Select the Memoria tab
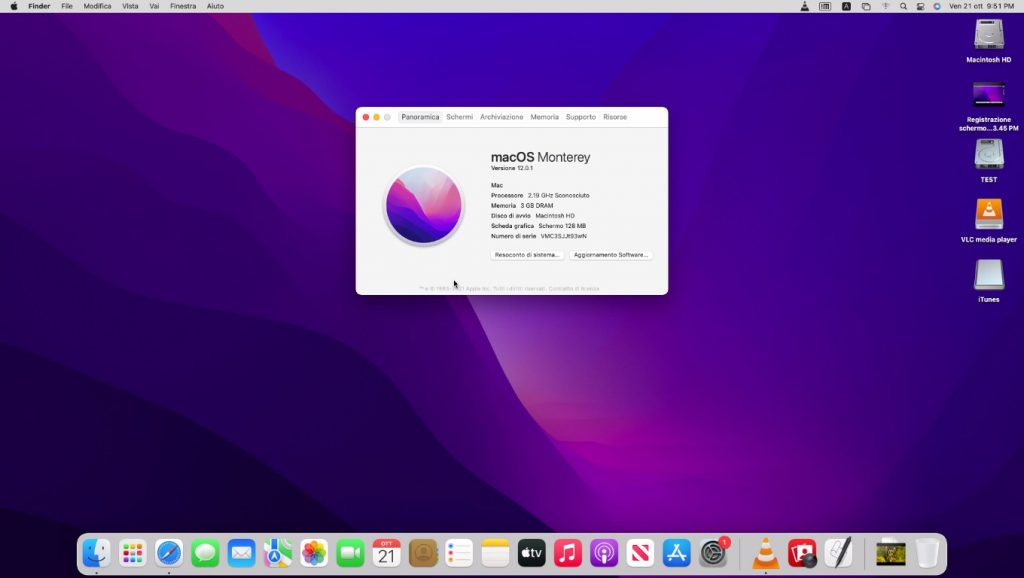Image resolution: width=1024 pixels, height=578 pixels. (x=544, y=117)
